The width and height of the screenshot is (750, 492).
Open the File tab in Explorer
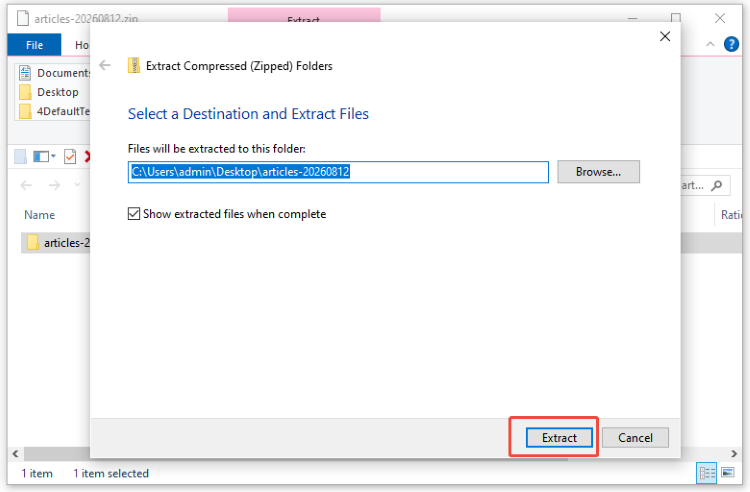pyautogui.click(x=34, y=45)
